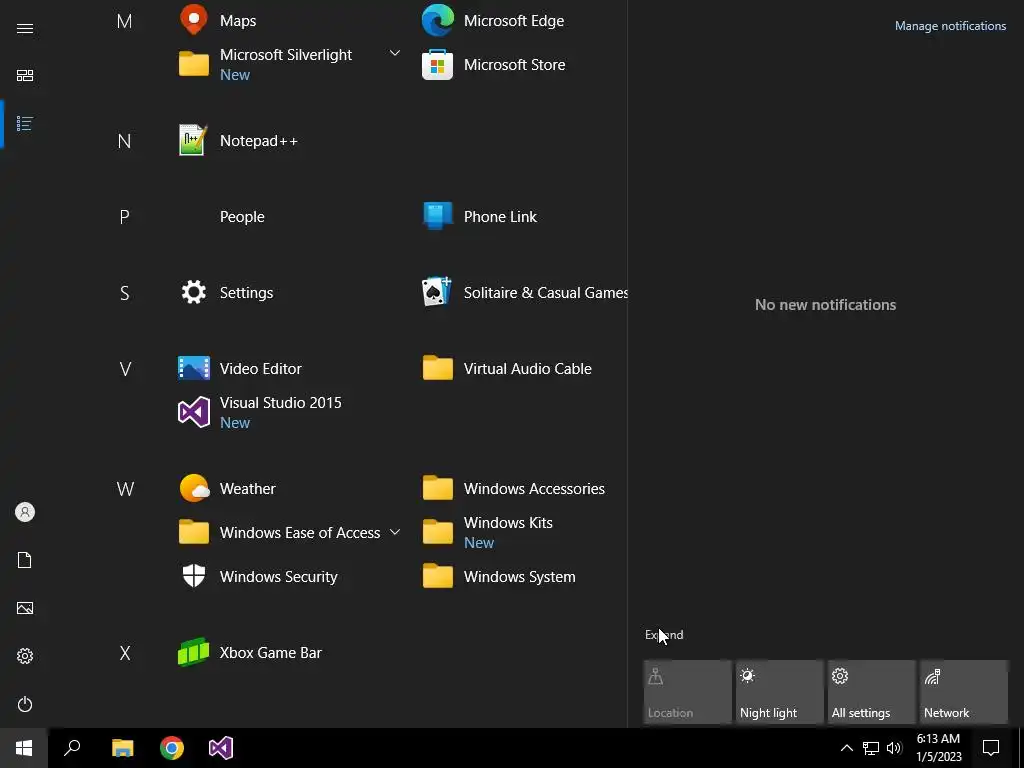Open the Microsoft Silverlight folder icon
Screen dimensions: 1024x768
pos(194,64)
